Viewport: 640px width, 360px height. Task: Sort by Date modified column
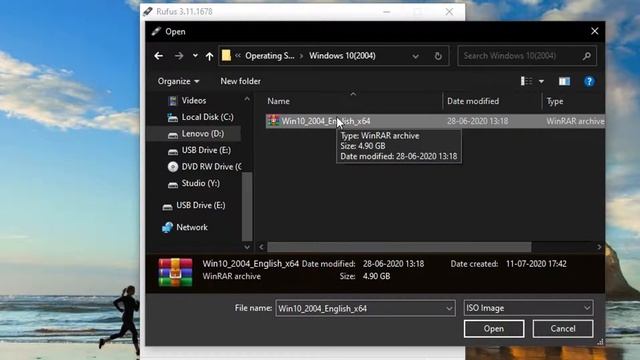473,101
